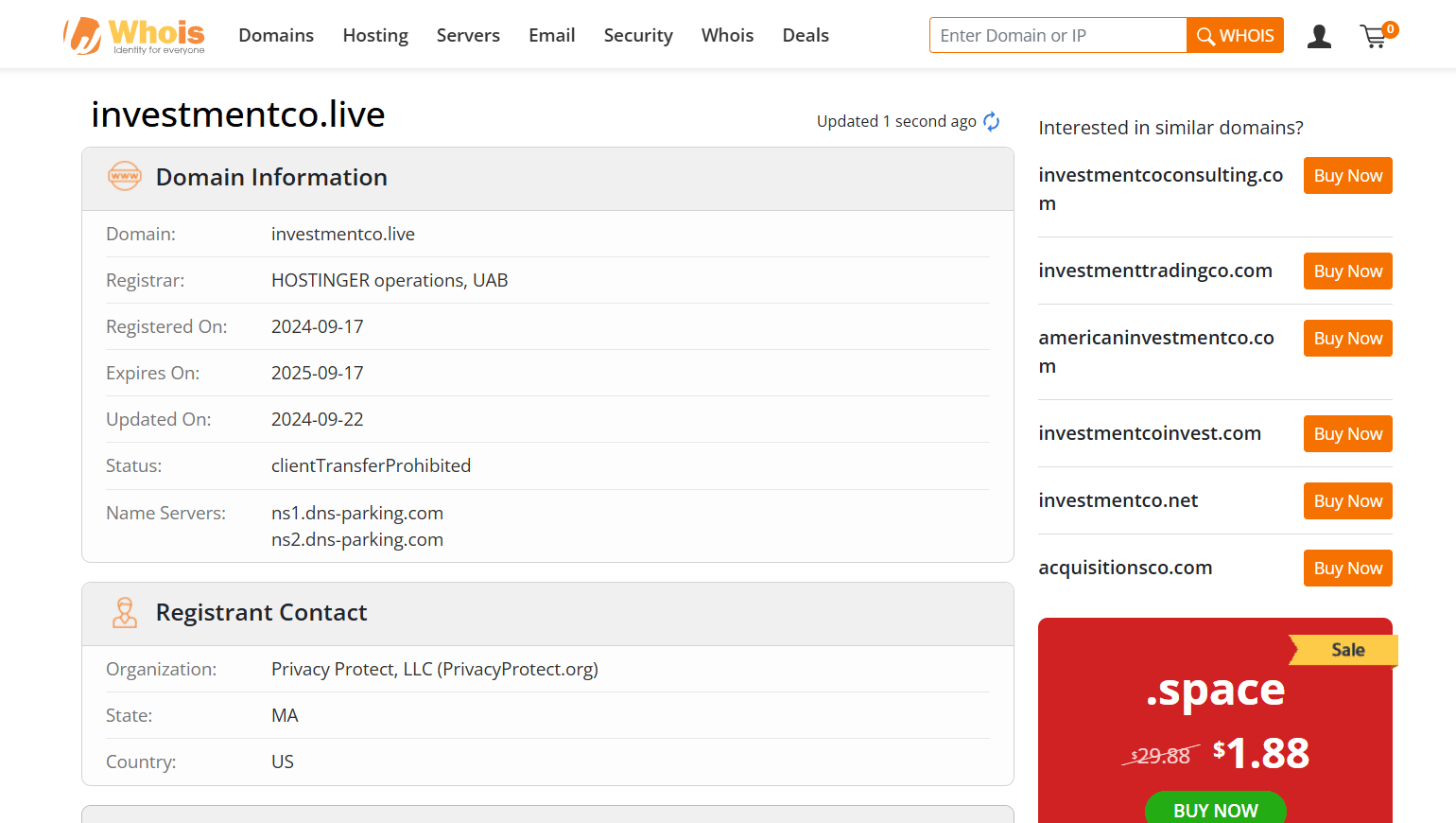Click the Whois logo
Screen dimensions: 1456x823
click(x=133, y=36)
